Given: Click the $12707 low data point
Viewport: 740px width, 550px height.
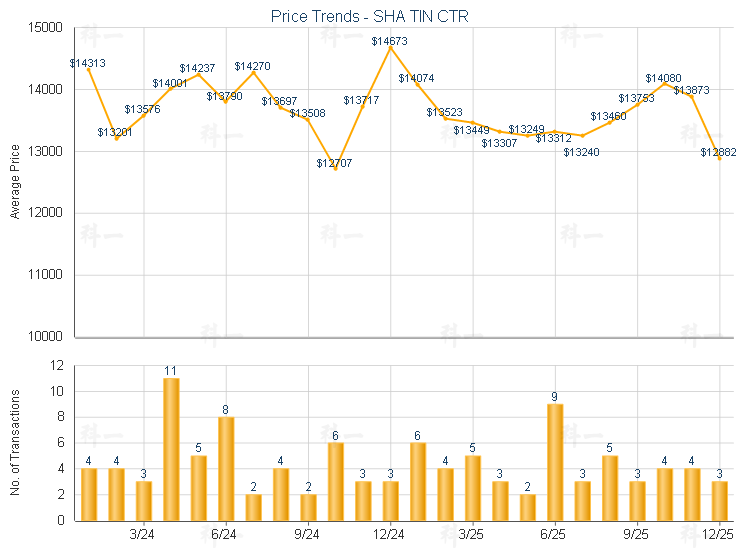Looking at the screenshot, I should point(335,169).
